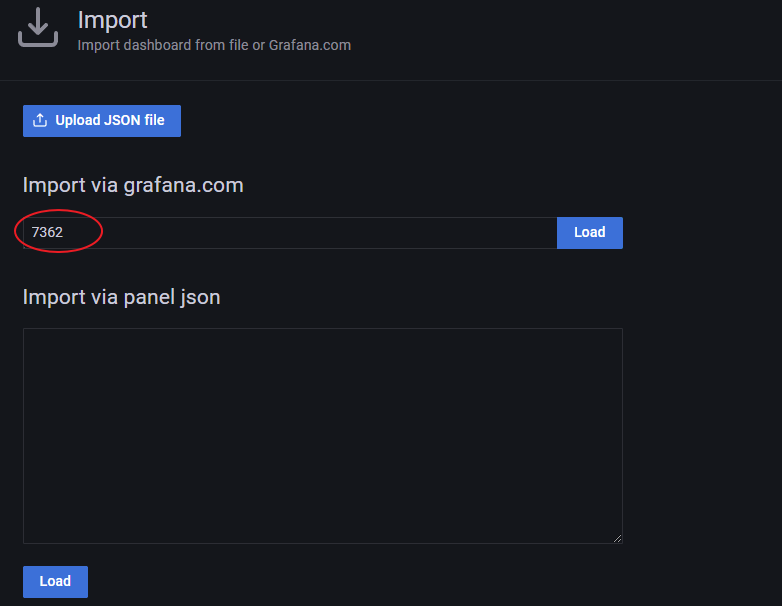Click the empty right portion of ID input
This screenshot has height=606, width=782.
450,233
